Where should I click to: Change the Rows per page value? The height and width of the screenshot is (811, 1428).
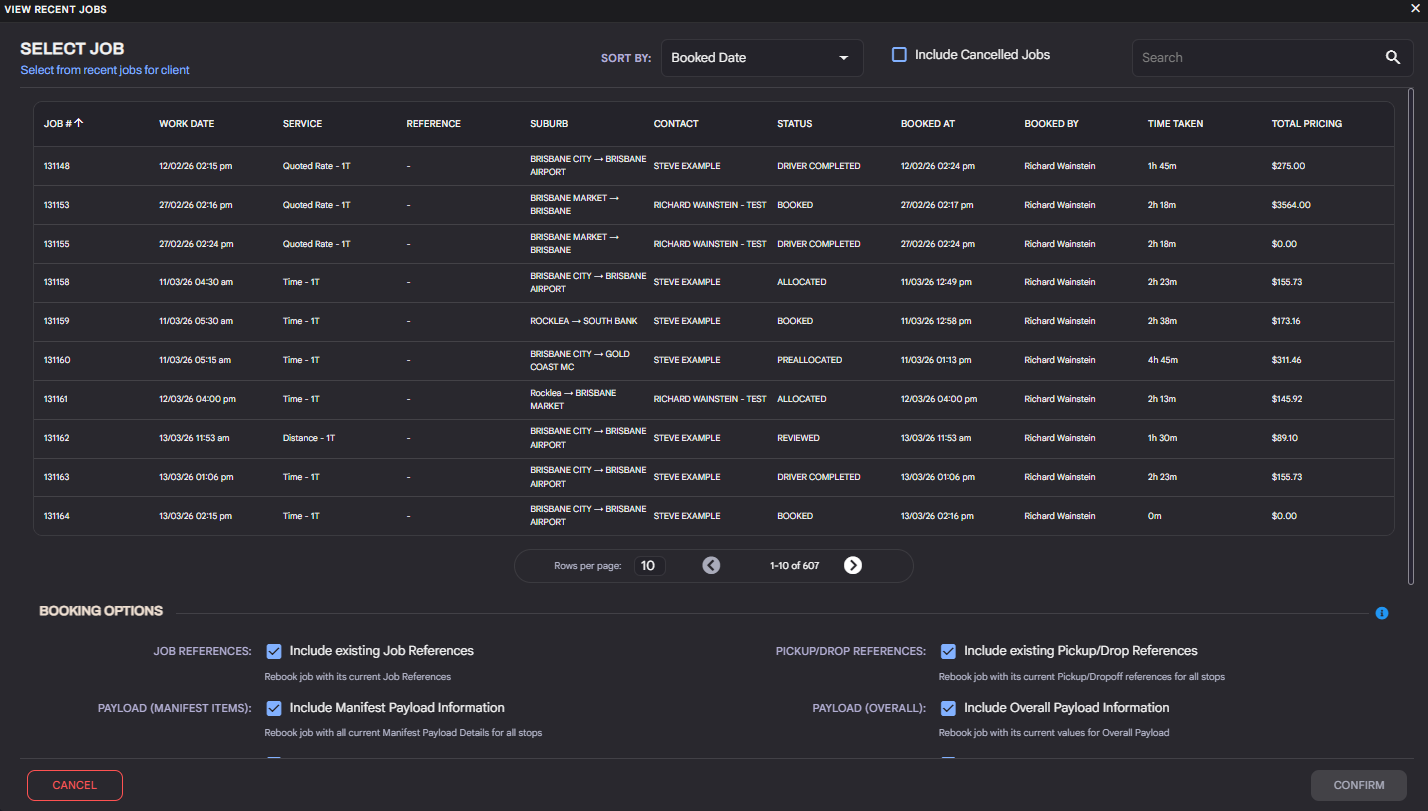point(648,566)
